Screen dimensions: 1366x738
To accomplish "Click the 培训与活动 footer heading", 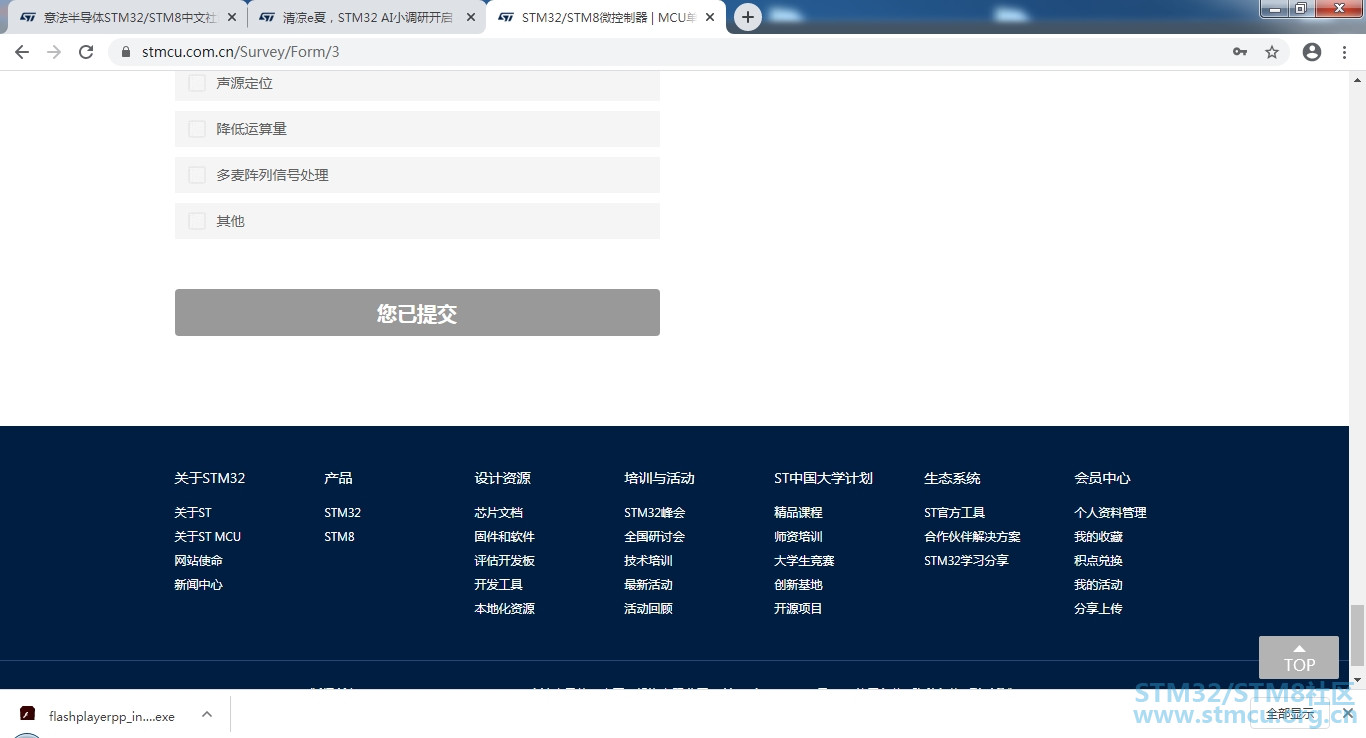I will coord(660,479).
